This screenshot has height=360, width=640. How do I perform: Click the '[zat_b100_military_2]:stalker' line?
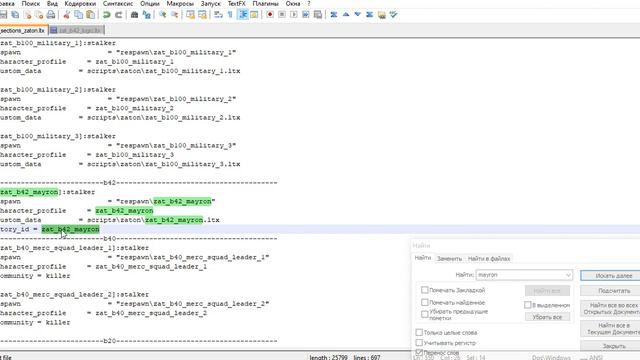[x=58, y=89]
